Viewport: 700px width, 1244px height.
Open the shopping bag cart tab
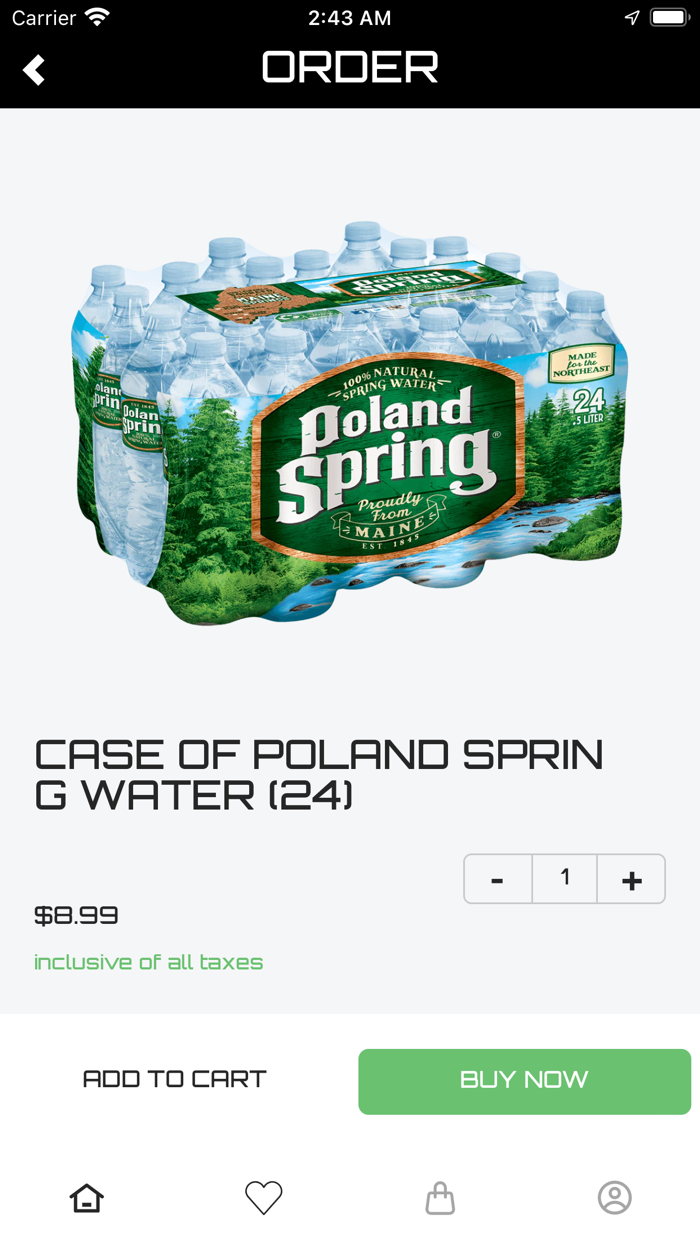pos(440,1197)
